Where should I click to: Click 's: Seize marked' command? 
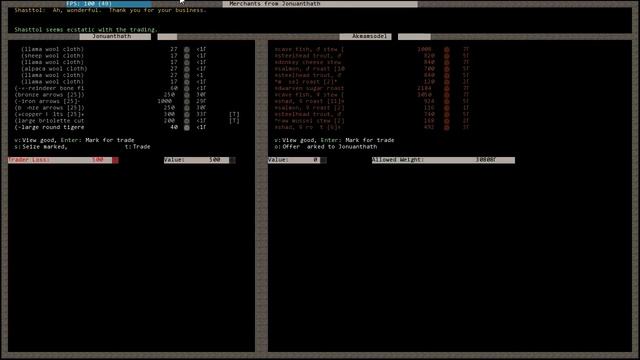[41, 147]
